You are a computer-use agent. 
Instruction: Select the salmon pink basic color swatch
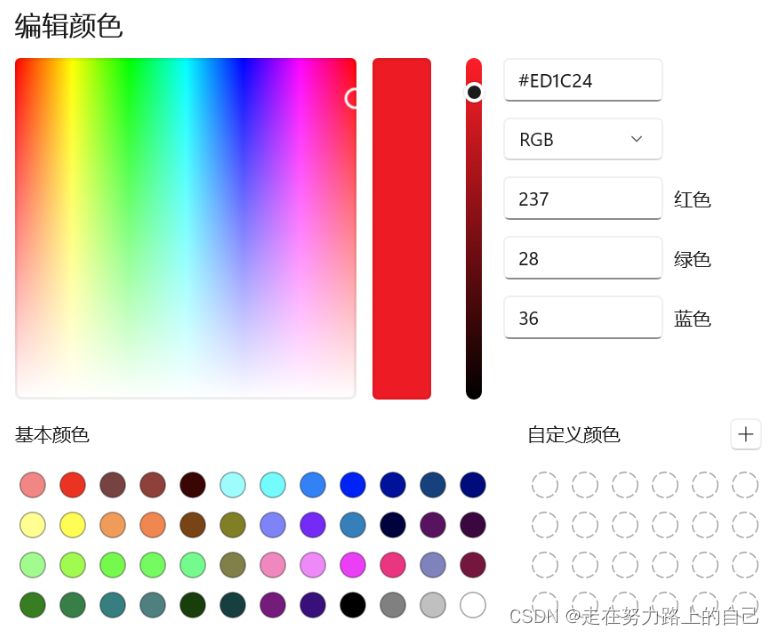(x=33, y=484)
